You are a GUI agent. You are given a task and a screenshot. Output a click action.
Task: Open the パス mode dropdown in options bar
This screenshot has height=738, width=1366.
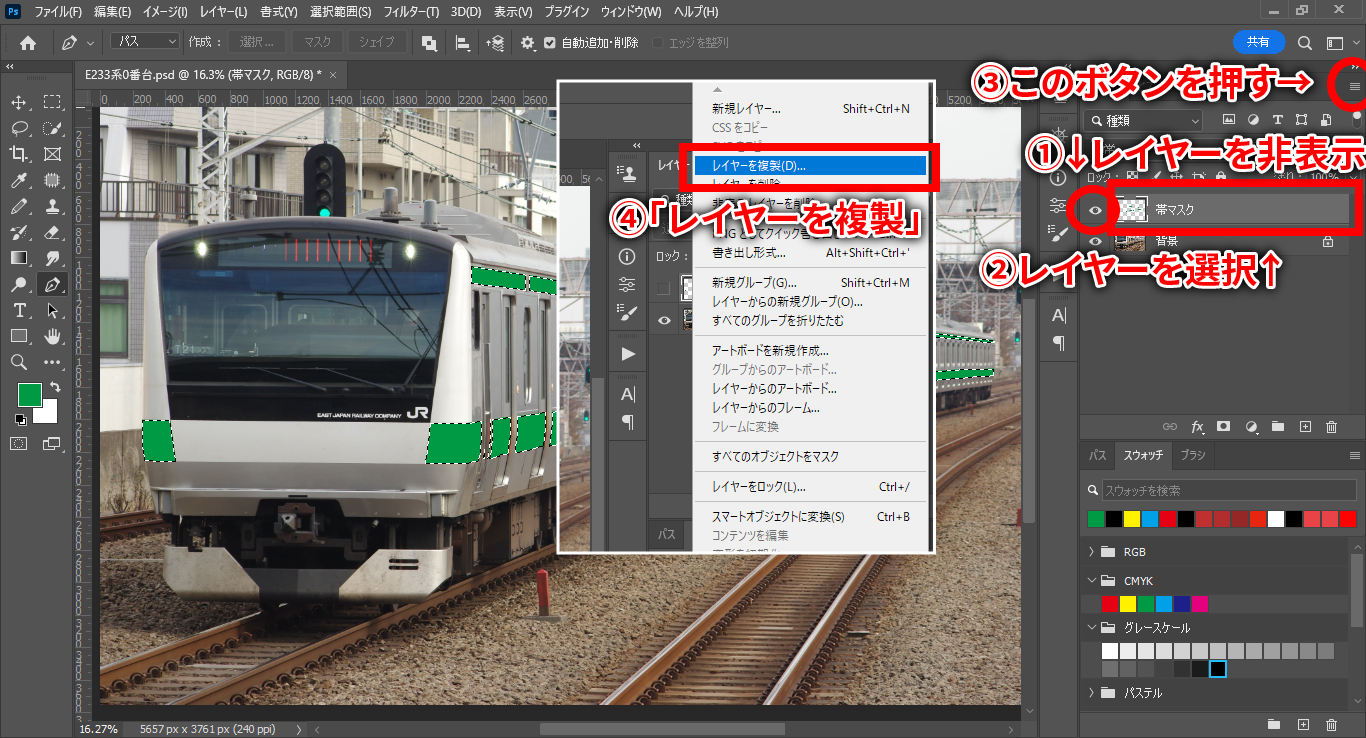[x=145, y=42]
